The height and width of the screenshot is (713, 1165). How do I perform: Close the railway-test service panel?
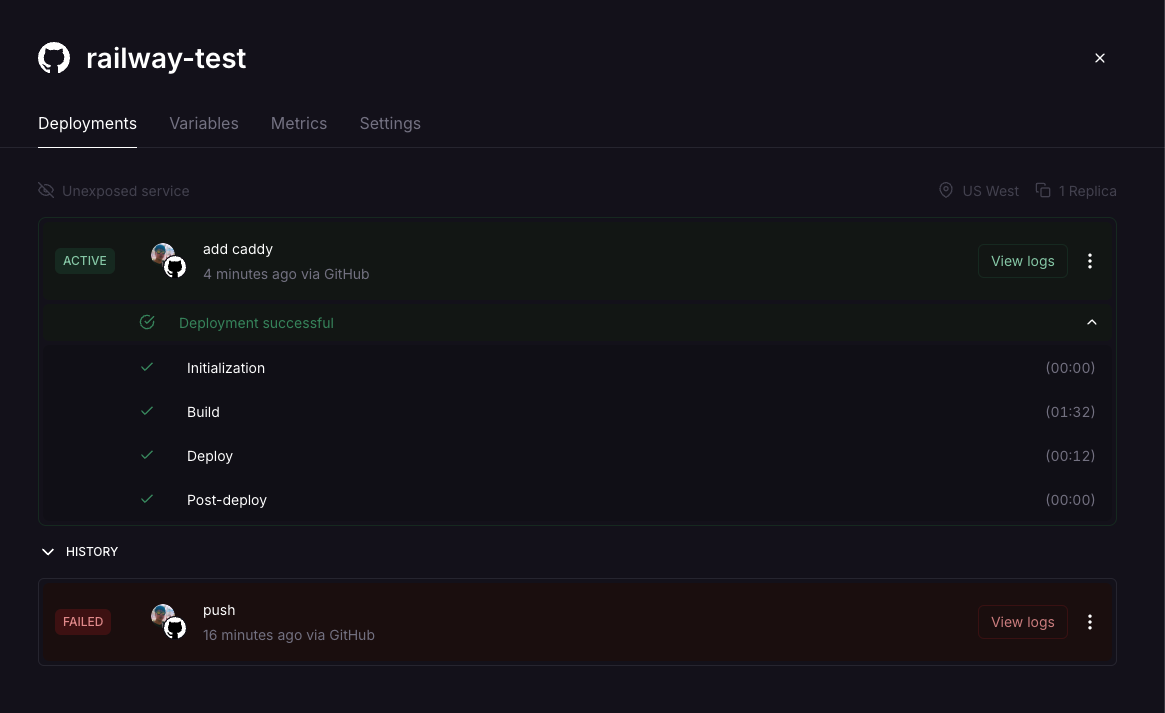click(x=1100, y=58)
